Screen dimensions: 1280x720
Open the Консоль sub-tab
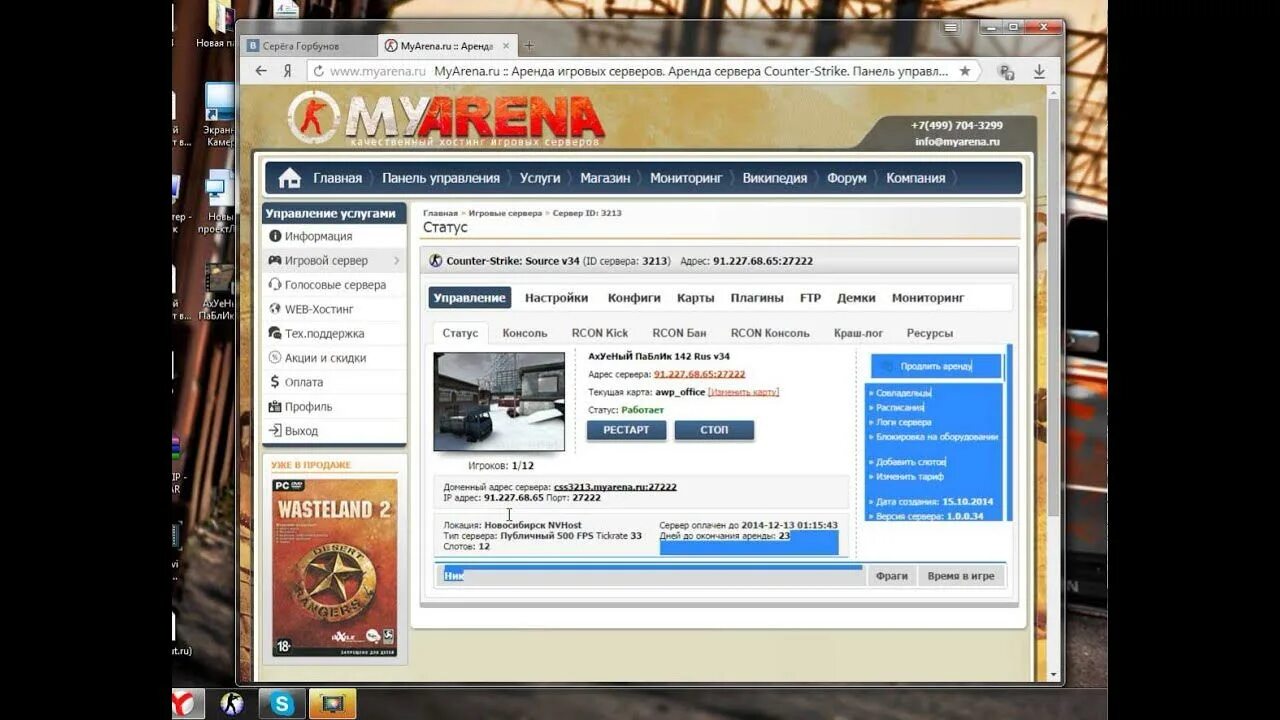pos(524,333)
